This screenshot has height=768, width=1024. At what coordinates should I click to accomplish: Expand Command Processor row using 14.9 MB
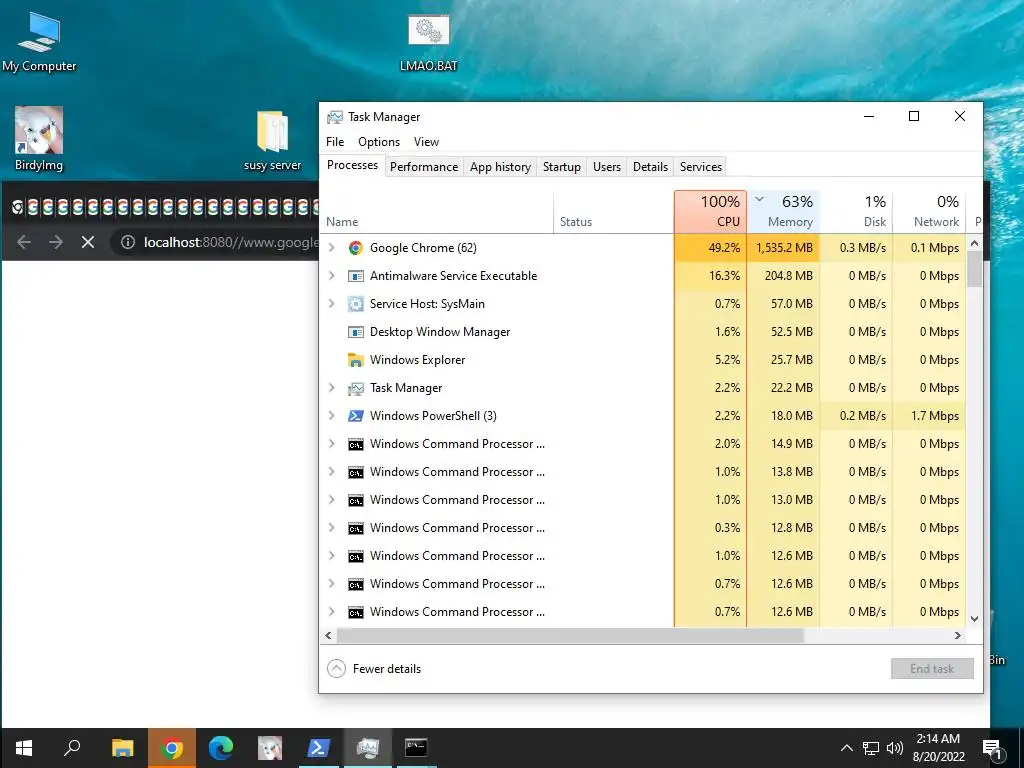pyautogui.click(x=332, y=444)
